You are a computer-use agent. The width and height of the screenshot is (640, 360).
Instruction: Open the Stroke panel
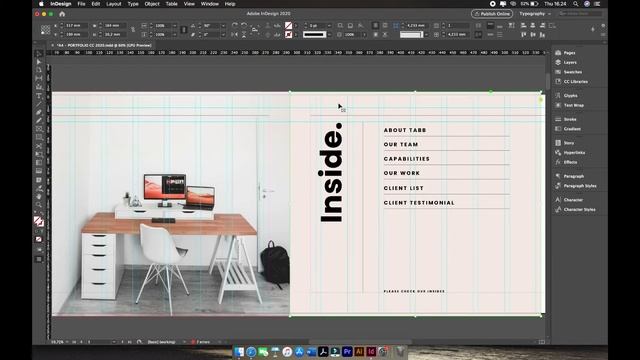[x=570, y=119]
